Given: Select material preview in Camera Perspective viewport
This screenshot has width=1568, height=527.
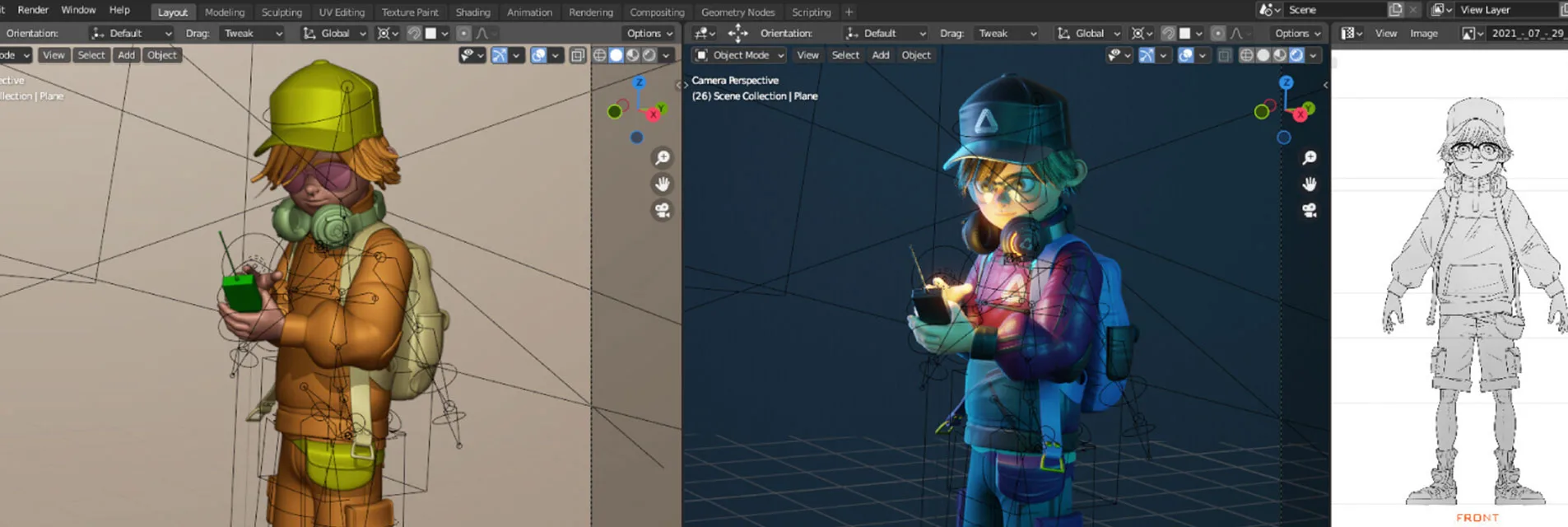Looking at the screenshot, I should pyautogui.click(x=1280, y=55).
